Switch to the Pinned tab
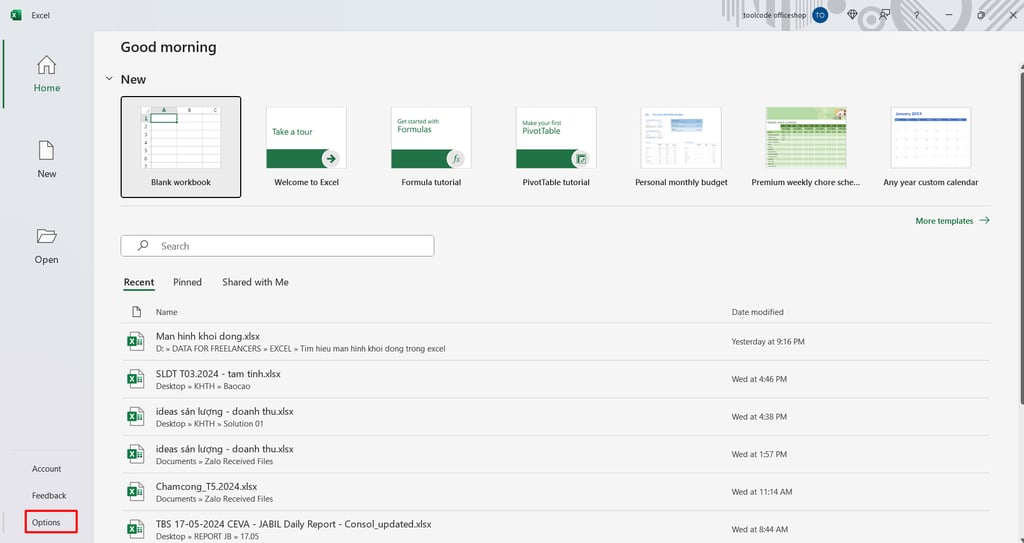The height and width of the screenshot is (543, 1024). point(187,282)
